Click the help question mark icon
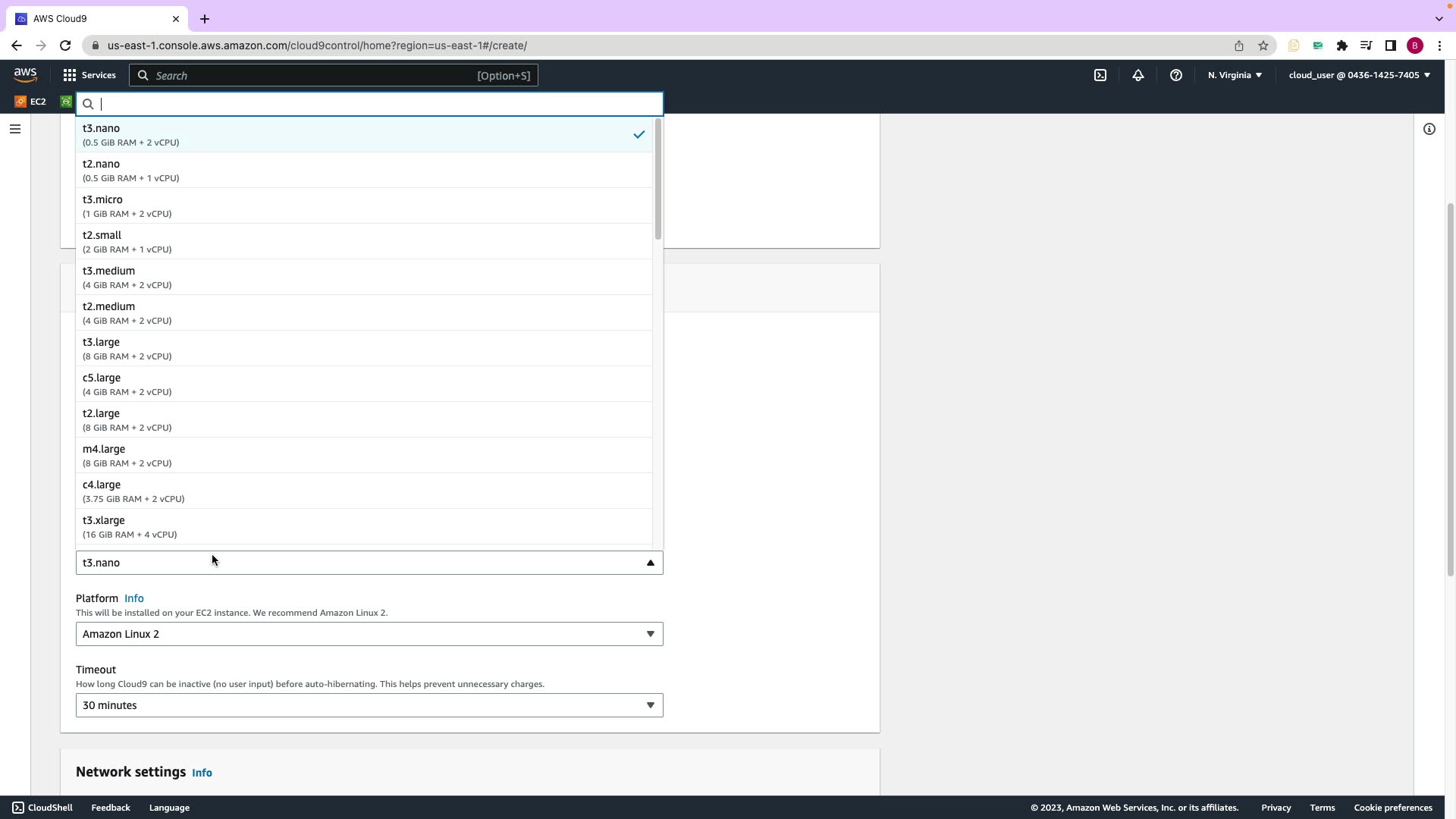 [1176, 75]
